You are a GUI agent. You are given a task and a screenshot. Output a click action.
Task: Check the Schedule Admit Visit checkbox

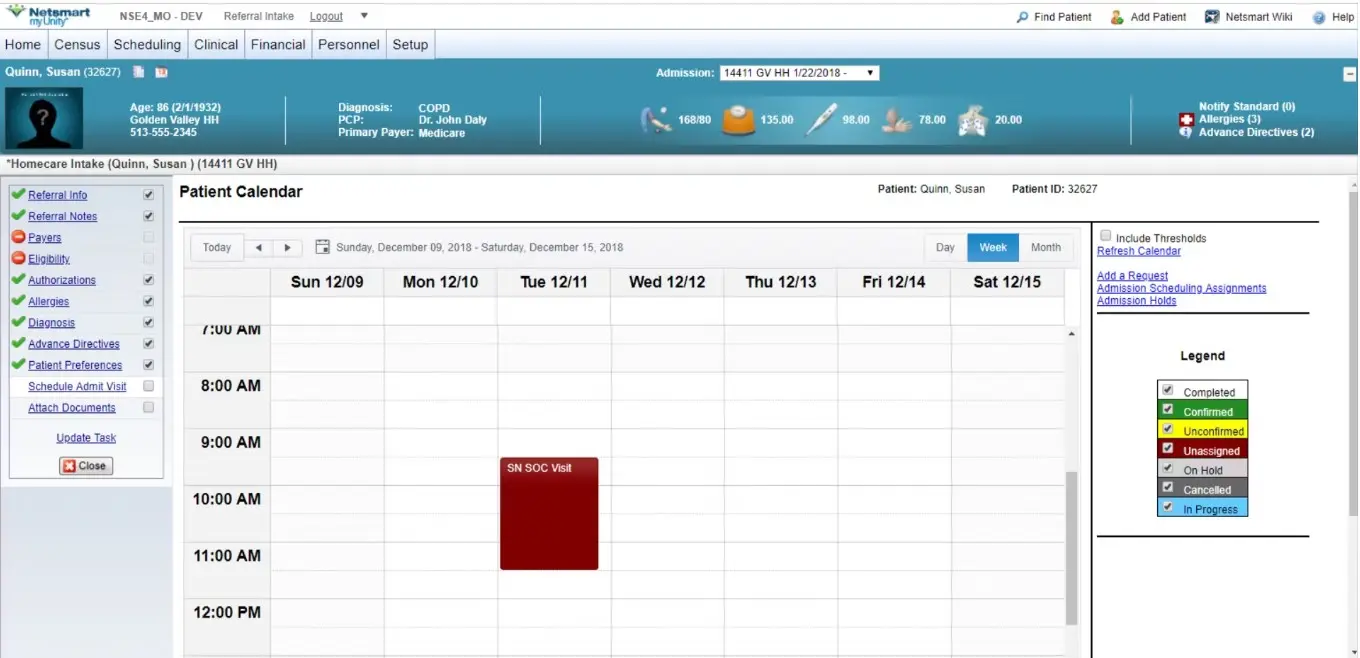pos(148,387)
